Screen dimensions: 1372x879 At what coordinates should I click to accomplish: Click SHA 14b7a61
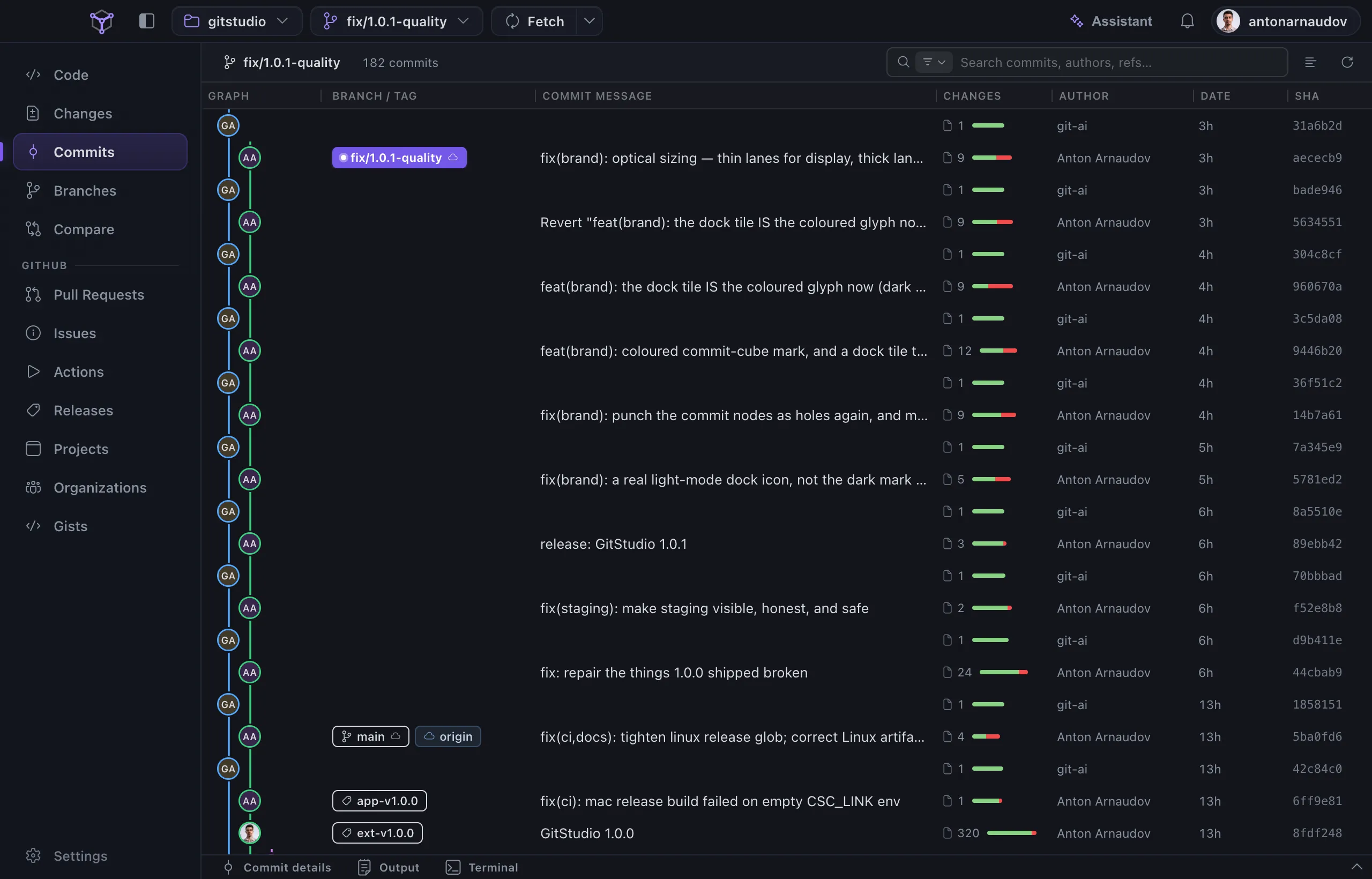point(1317,415)
